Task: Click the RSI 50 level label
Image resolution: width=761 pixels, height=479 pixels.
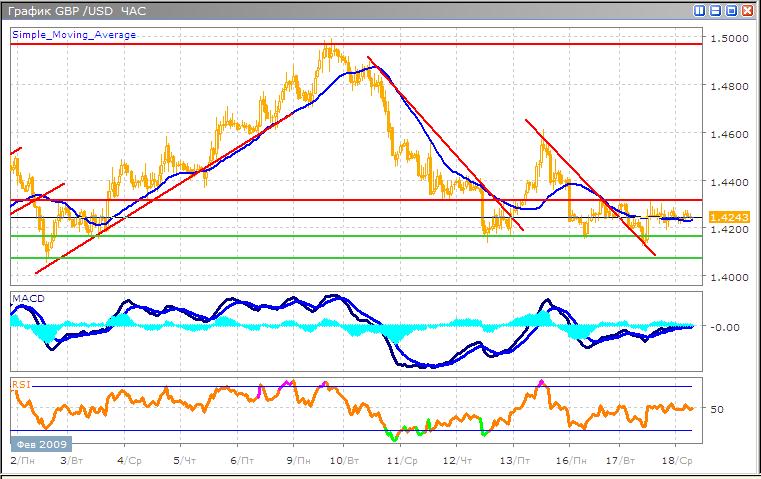Action: 716,409
